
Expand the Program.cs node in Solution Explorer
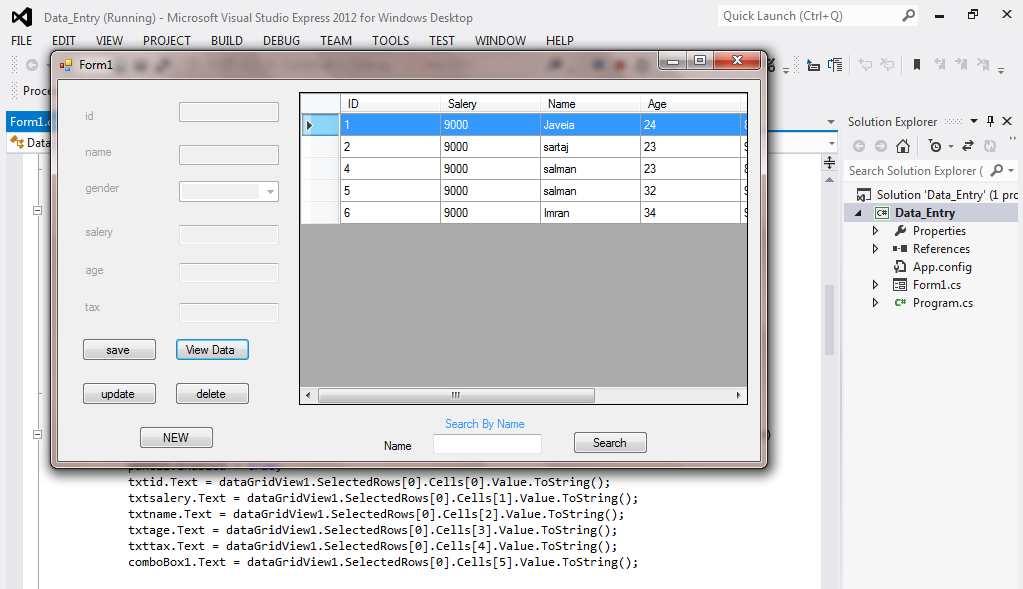point(876,303)
